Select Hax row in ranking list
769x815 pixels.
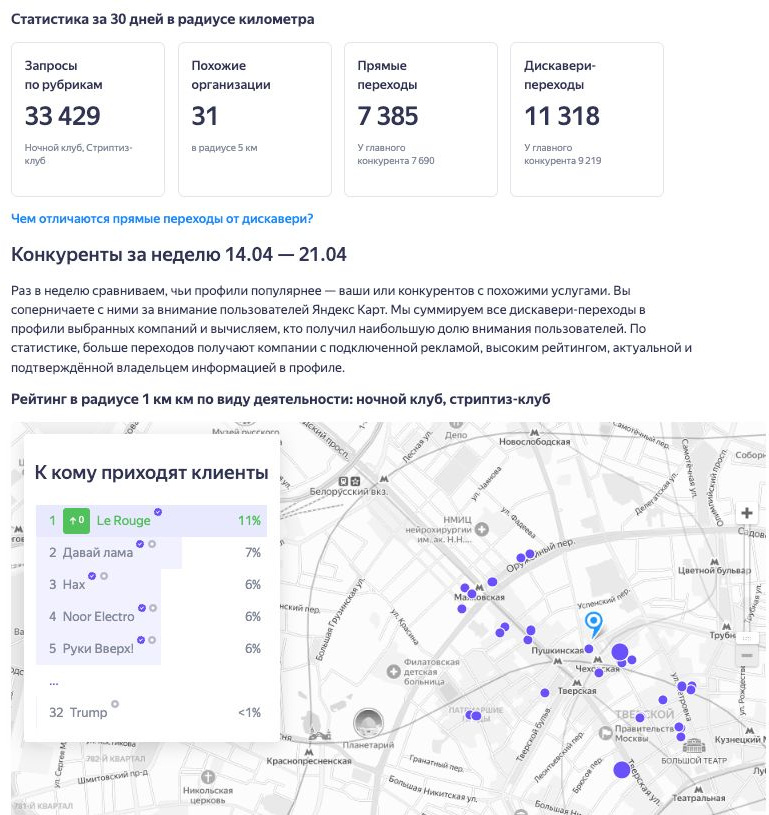pyautogui.click(x=151, y=585)
